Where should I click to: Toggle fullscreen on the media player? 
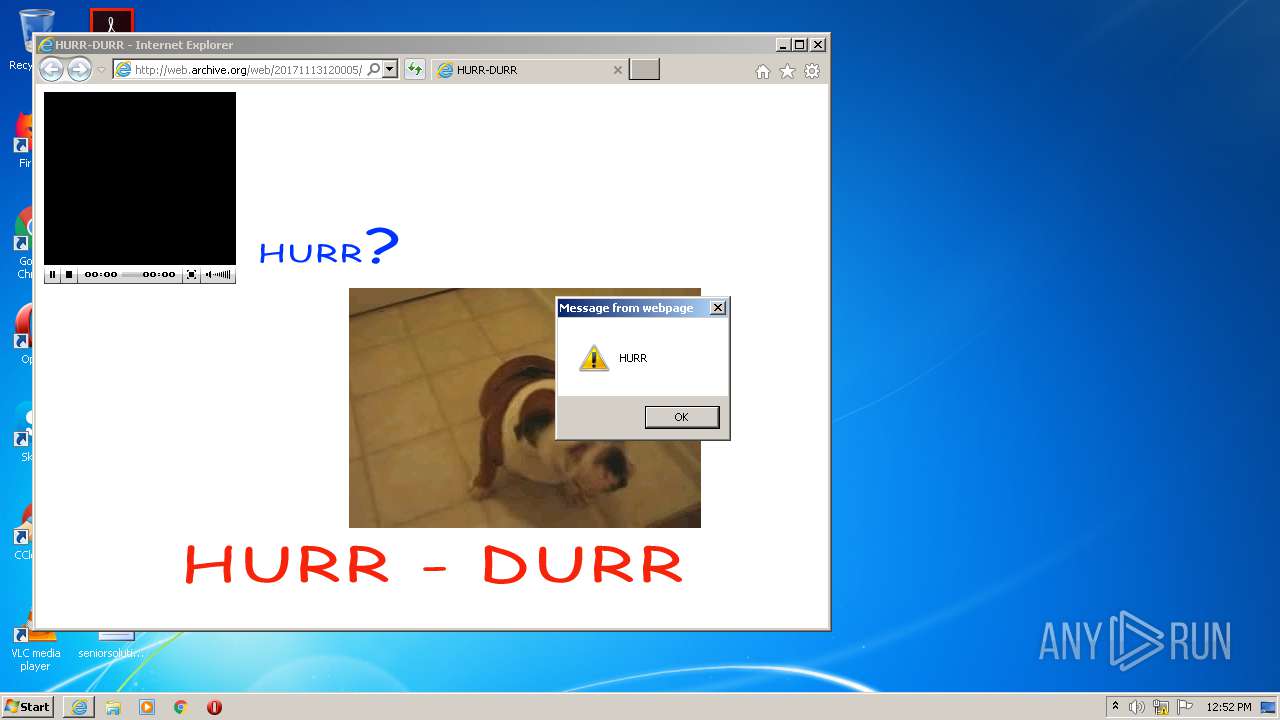click(191, 274)
